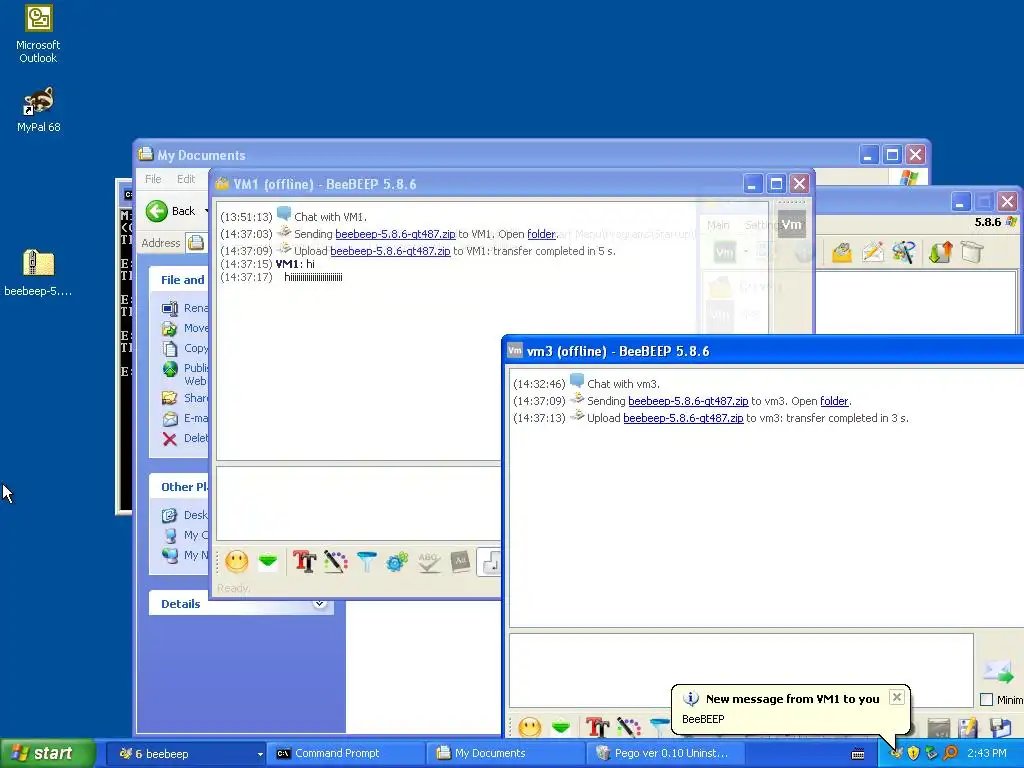Open the beebeep taskbar group dropdown
Image resolution: width=1024 pixels, height=768 pixels.
point(260,754)
